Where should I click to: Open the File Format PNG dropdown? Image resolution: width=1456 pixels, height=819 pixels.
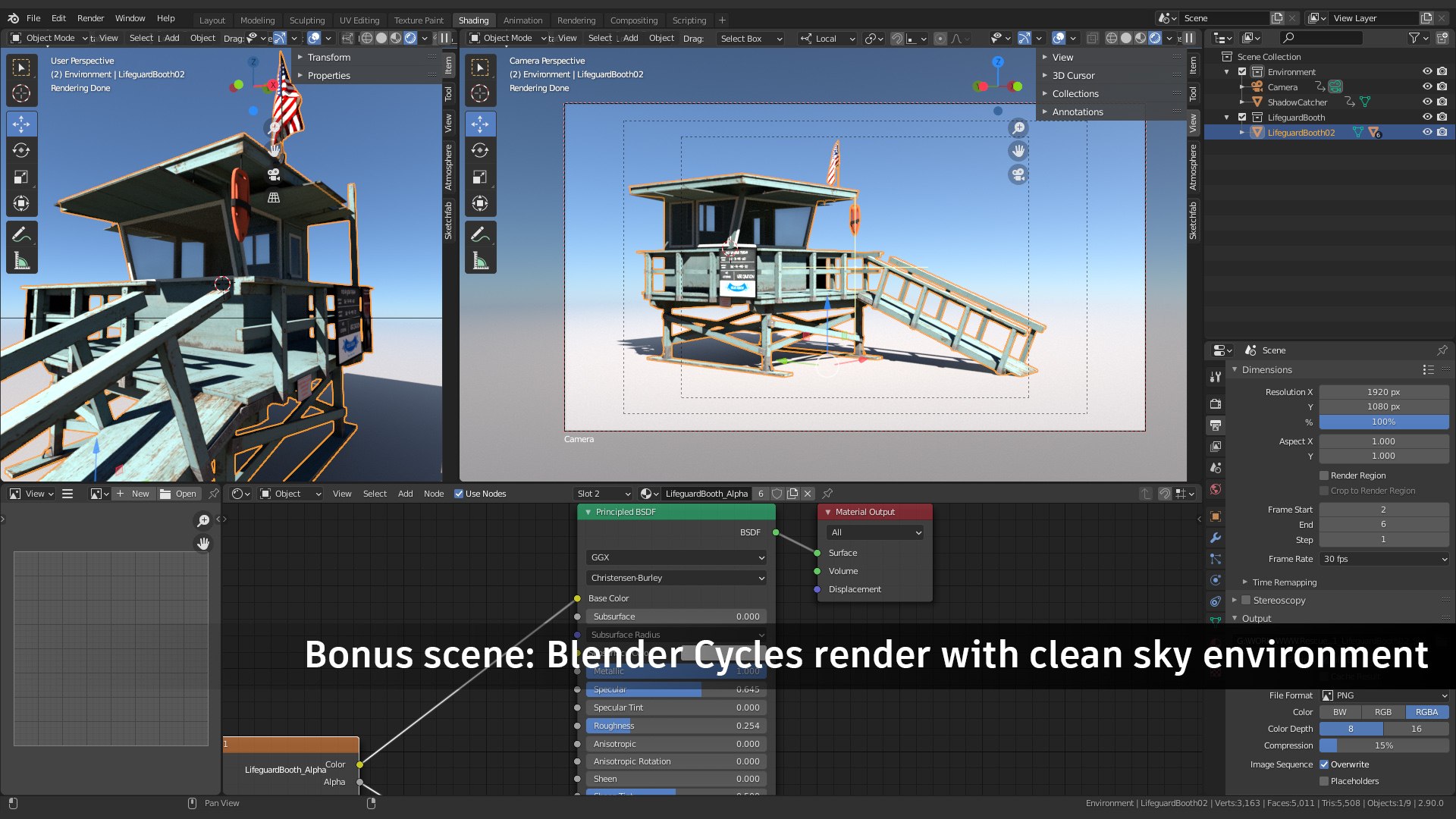[1384, 695]
